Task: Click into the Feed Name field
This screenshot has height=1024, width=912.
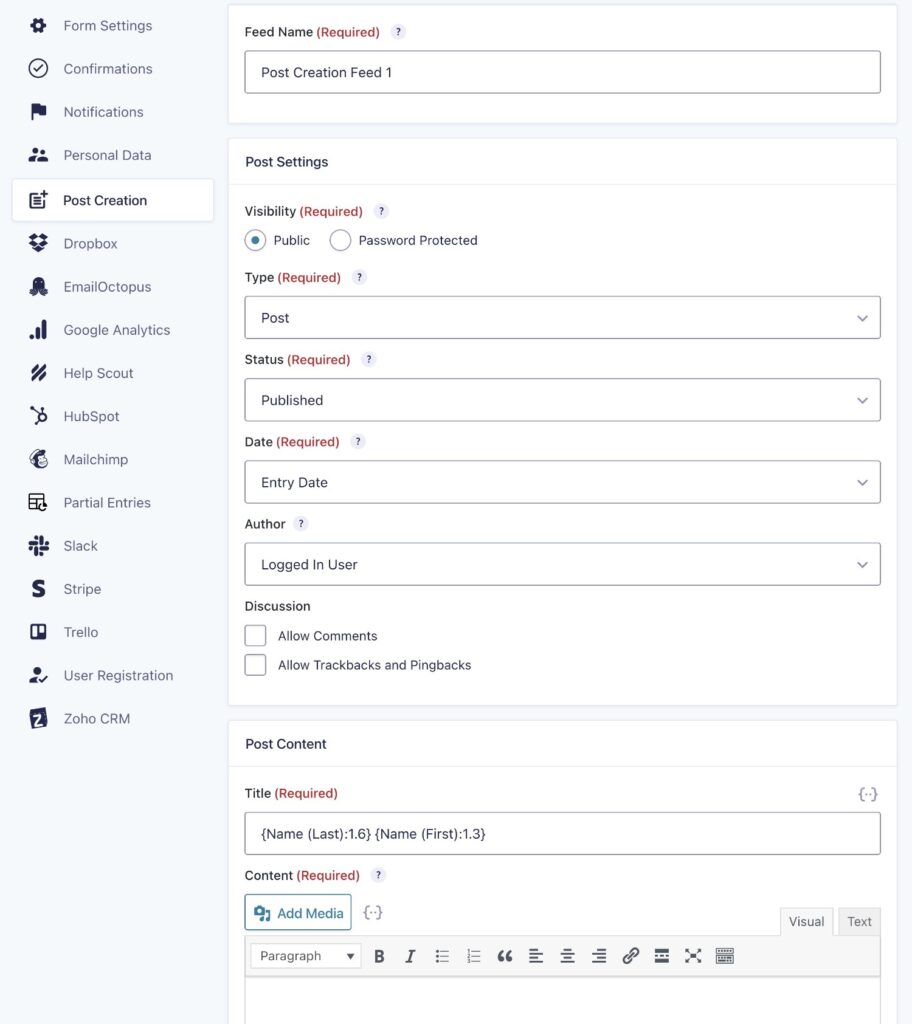Action: click(562, 72)
